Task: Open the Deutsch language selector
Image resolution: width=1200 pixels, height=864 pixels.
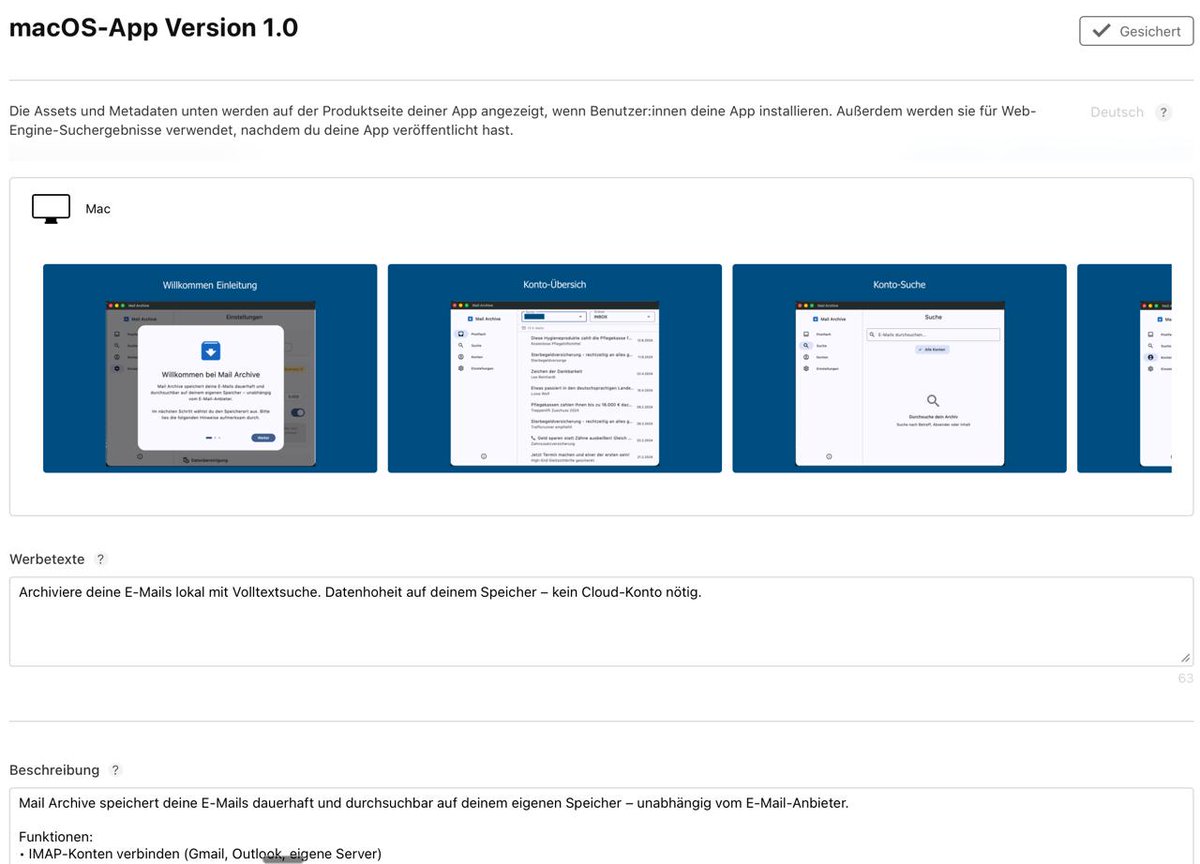Action: click(1117, 112)
